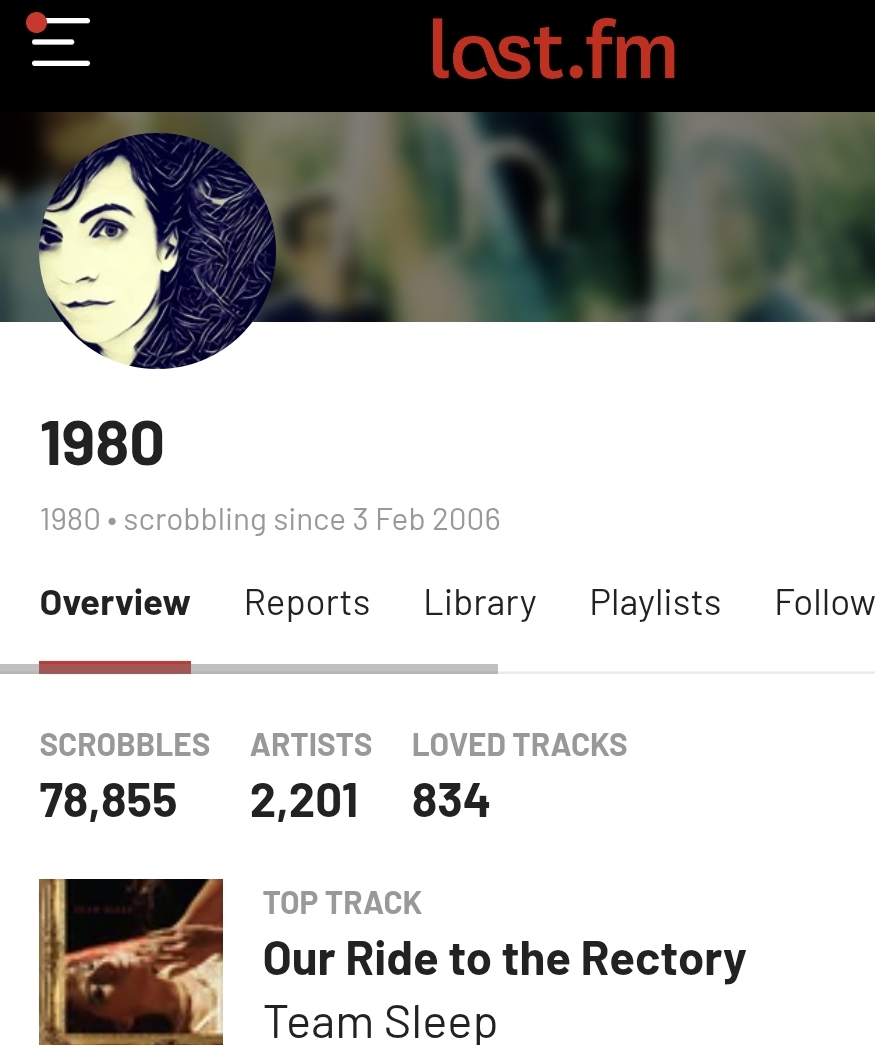Open the hamburger navigation menu

coord(60,42)
